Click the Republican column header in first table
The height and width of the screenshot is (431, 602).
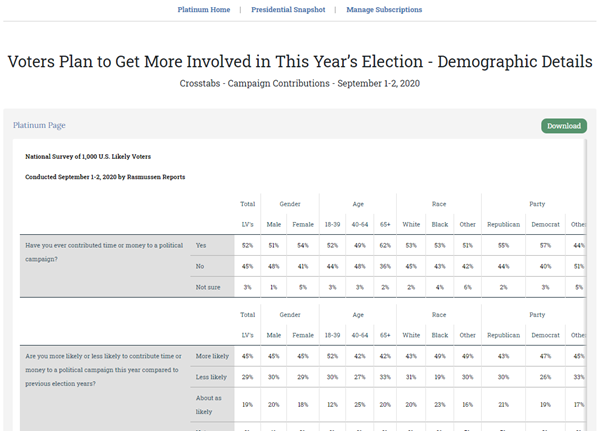(503, 225)
